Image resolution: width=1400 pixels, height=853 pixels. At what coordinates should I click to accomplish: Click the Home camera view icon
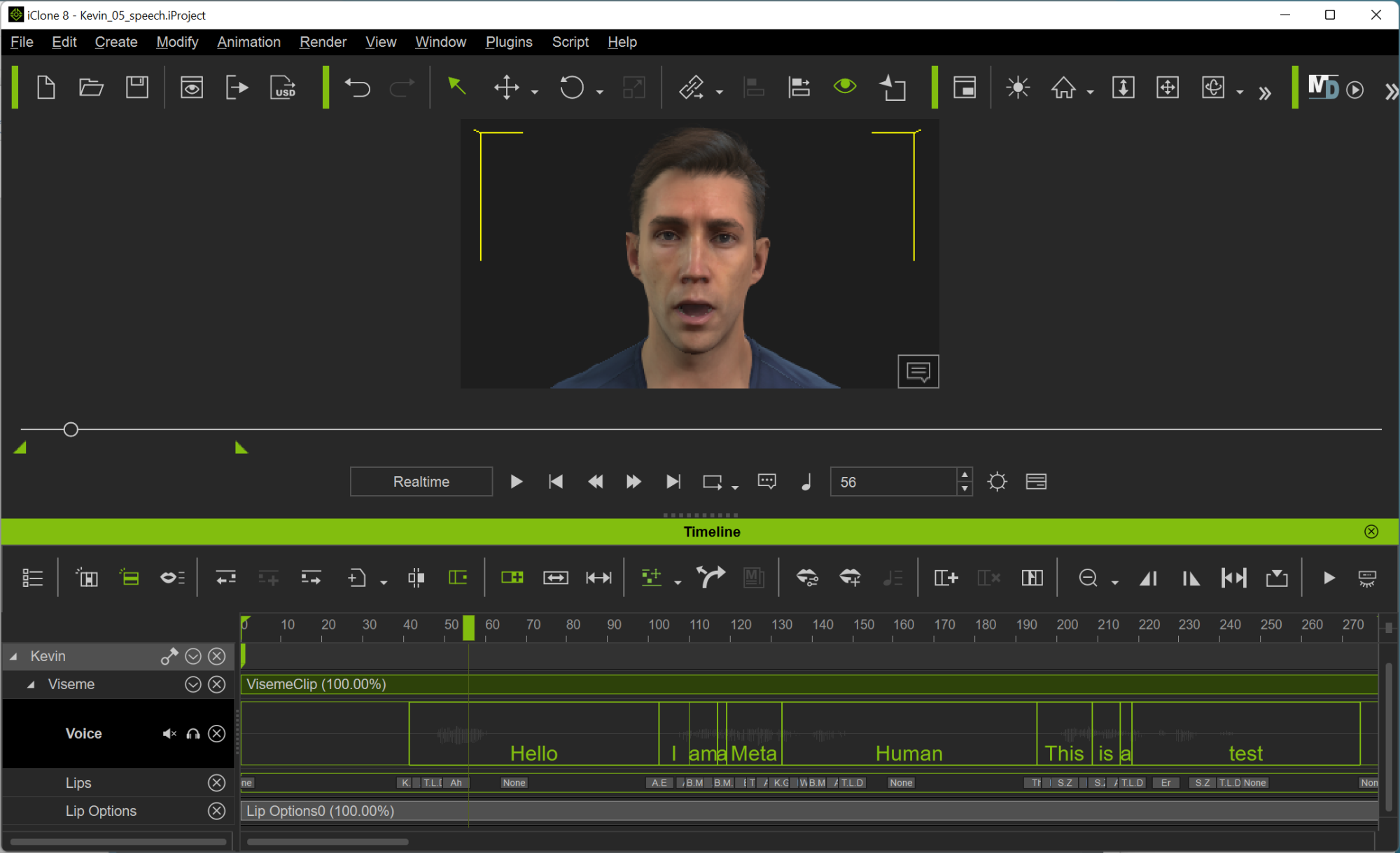pyautogui.click(x=1063, y=88)
